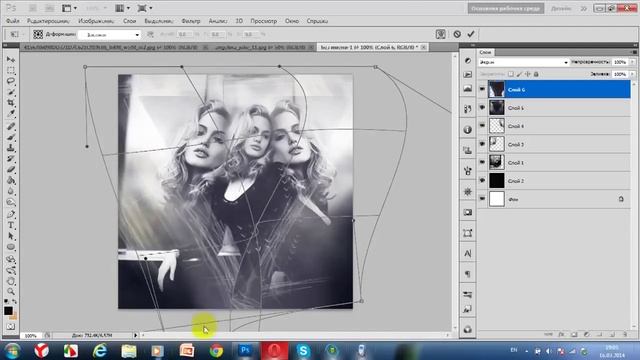The image size is (640, 360).
Task: Hide the Слой 3 layer
Action: tap(482, 144)
